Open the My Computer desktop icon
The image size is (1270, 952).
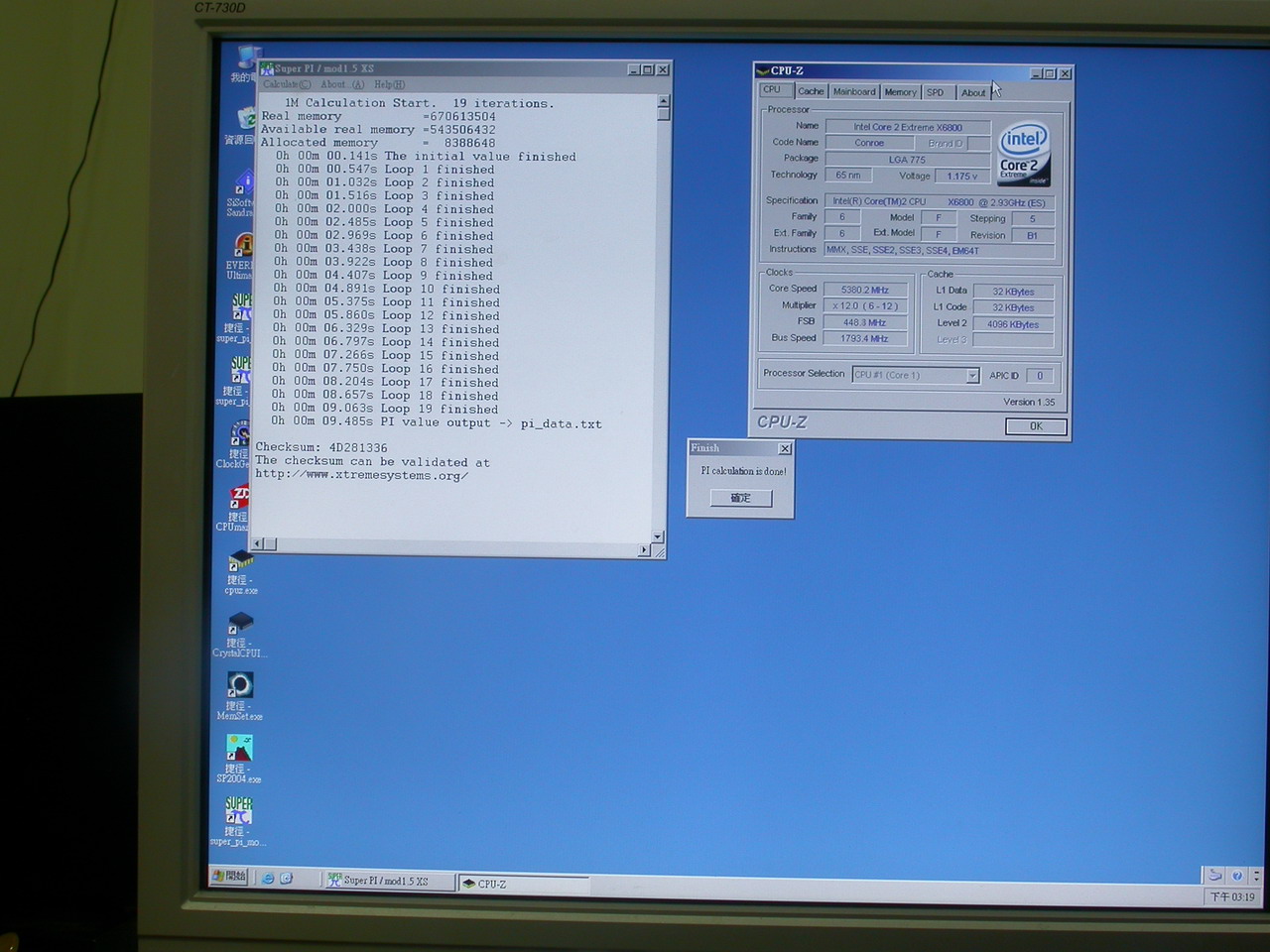tap(245, 63)
